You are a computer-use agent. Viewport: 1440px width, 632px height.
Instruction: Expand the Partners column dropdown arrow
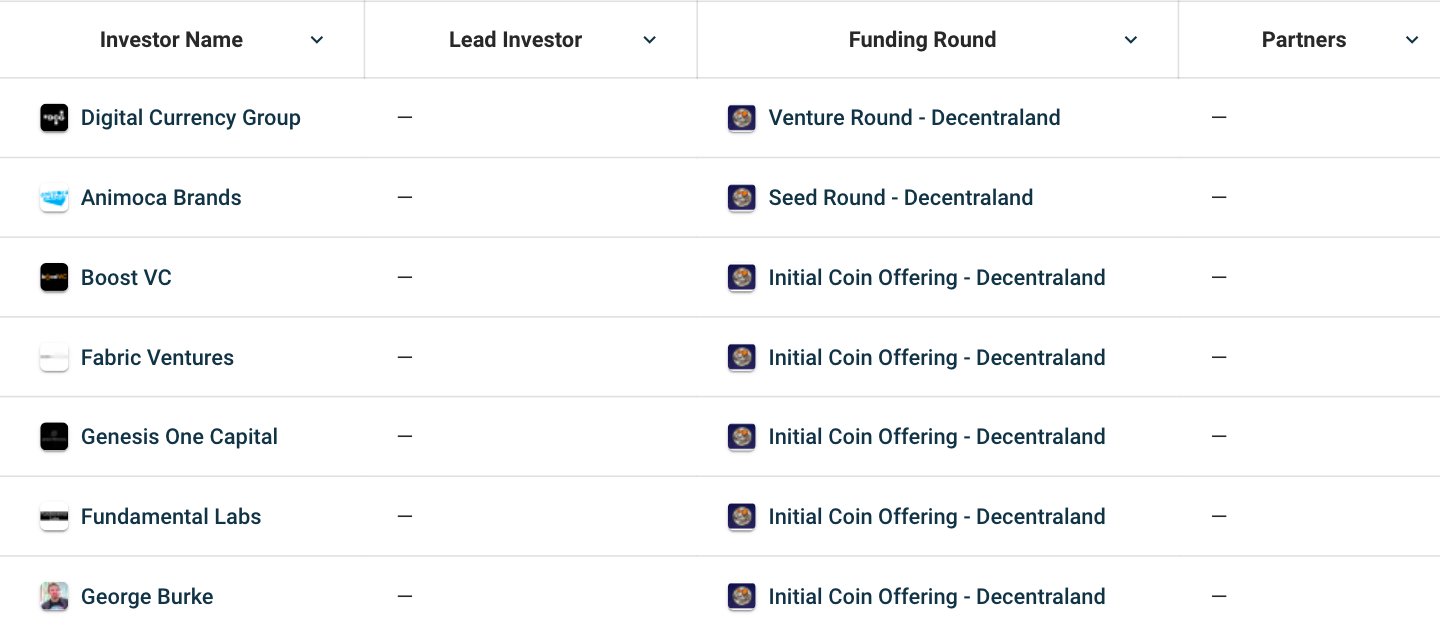(1412, 40)
